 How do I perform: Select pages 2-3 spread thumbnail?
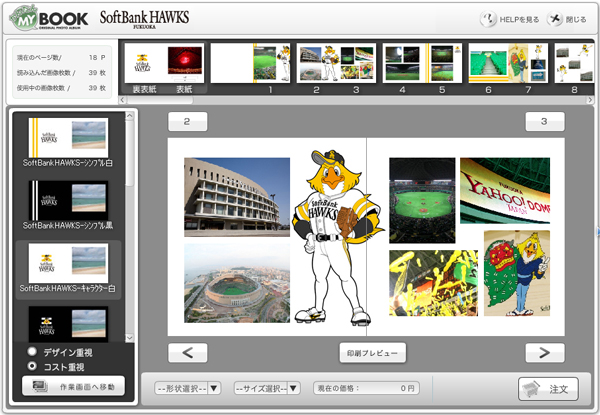(x=336, y=63)
